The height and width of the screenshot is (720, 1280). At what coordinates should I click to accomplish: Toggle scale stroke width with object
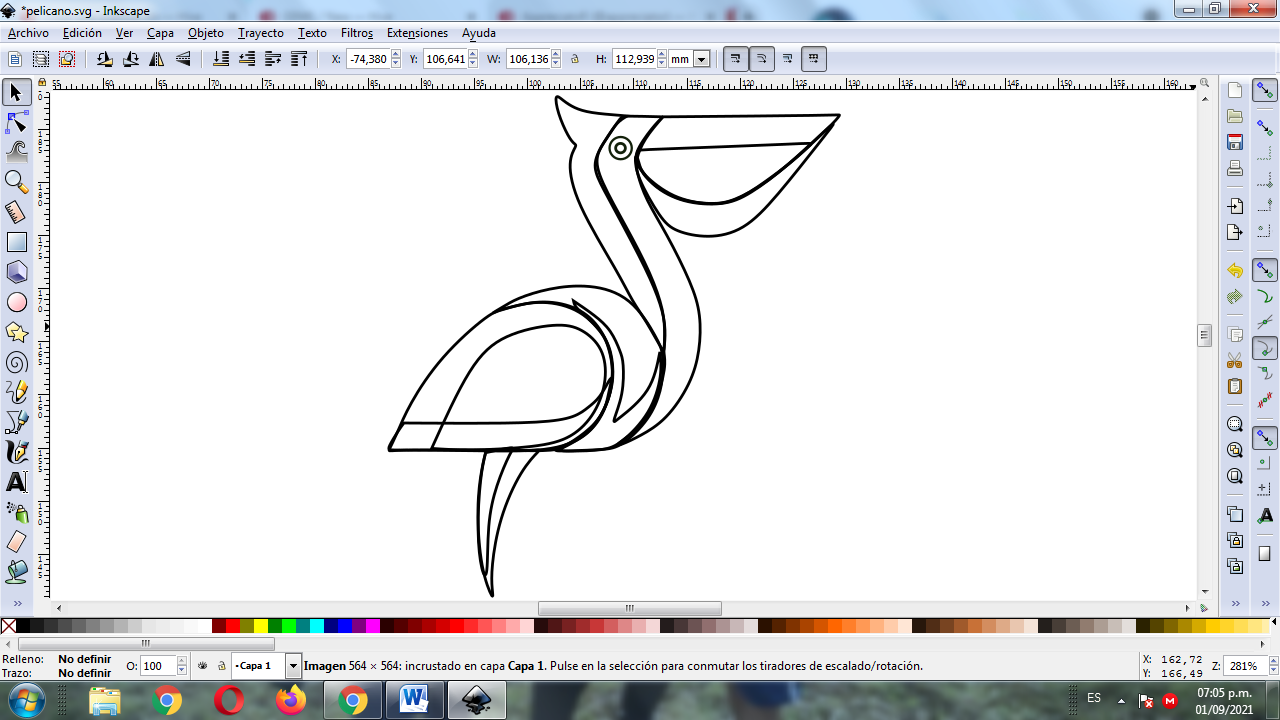tap(736, 59)
